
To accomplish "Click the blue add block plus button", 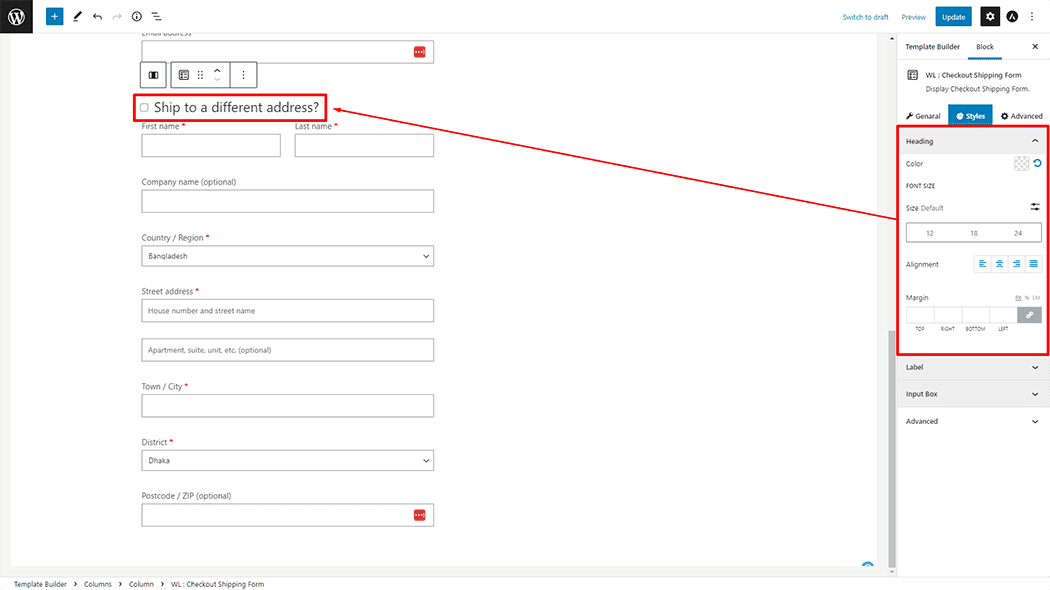I will [54, 17].
